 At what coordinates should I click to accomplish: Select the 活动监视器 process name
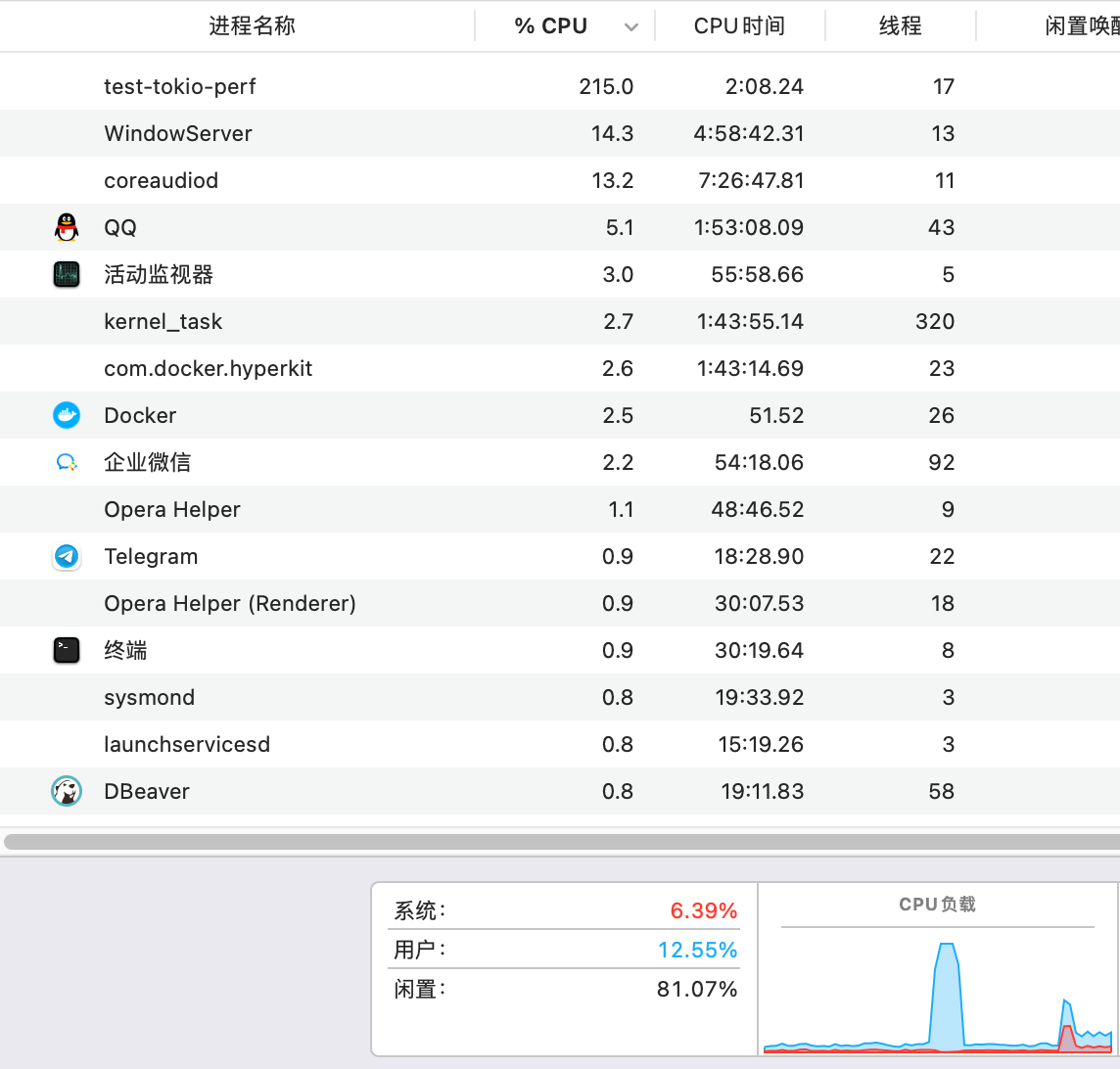pos(159,274)
